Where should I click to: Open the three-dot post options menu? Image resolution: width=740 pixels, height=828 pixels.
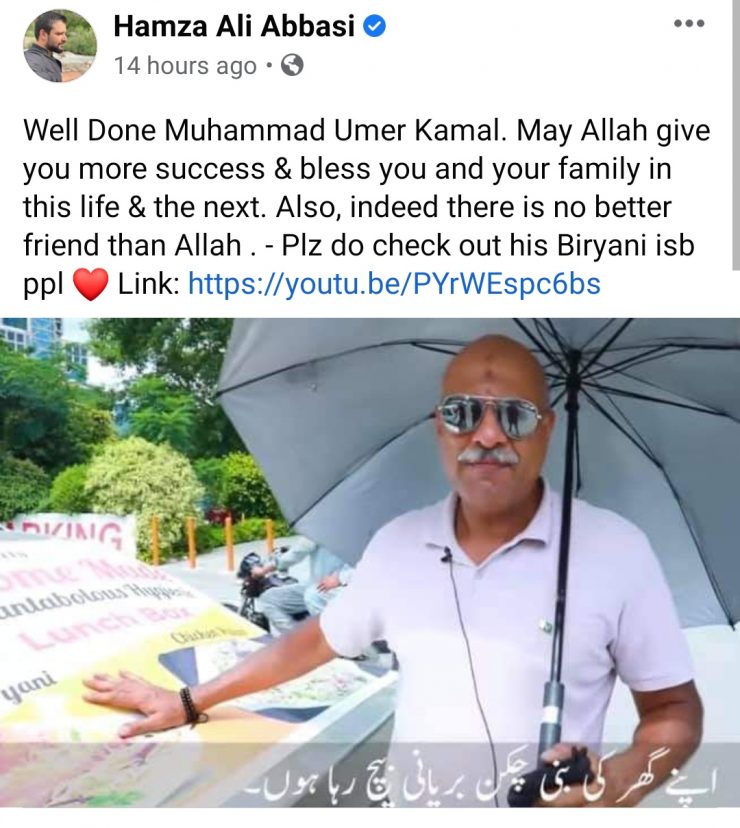click(689, 23)
